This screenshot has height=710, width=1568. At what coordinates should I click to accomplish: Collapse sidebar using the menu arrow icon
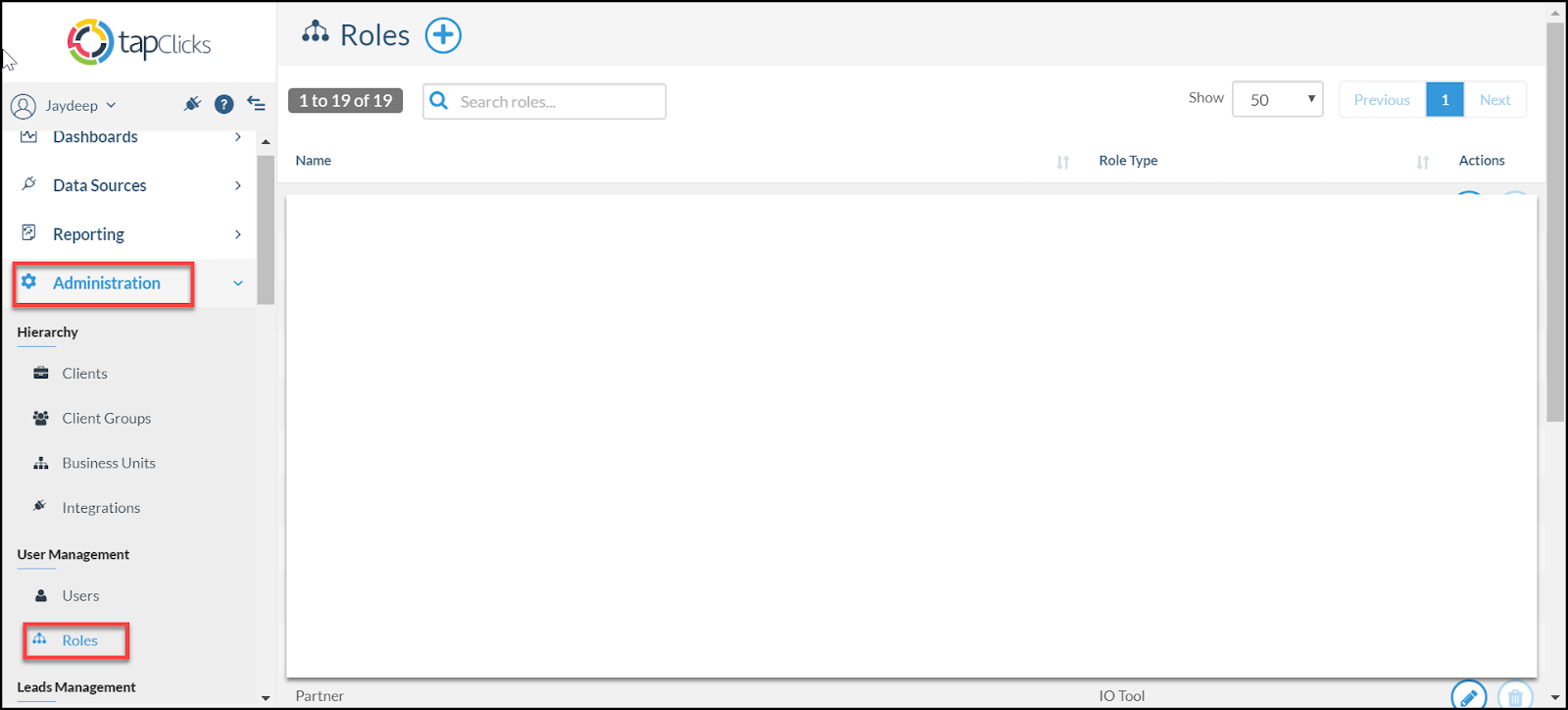tap(256, 103)
